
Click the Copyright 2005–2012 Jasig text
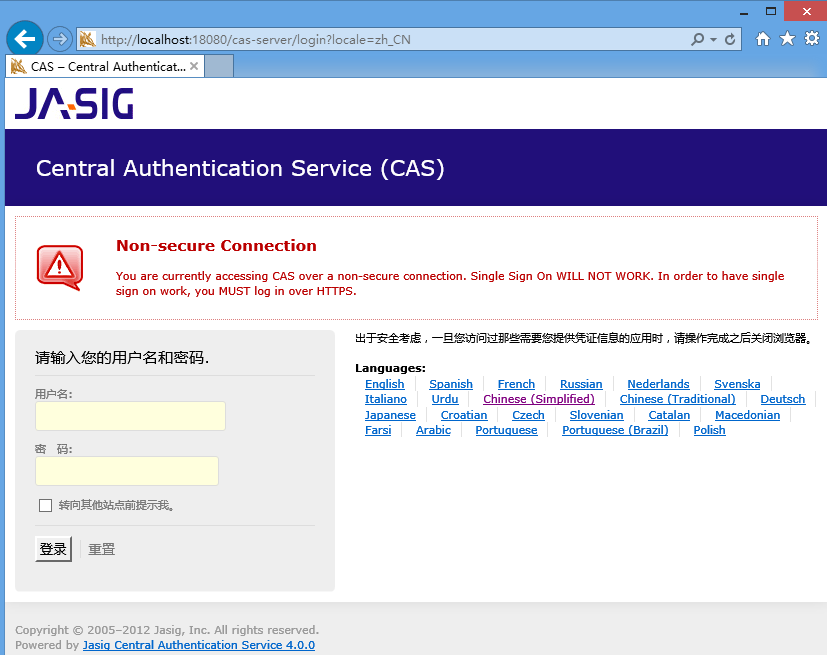pos(167,630)
